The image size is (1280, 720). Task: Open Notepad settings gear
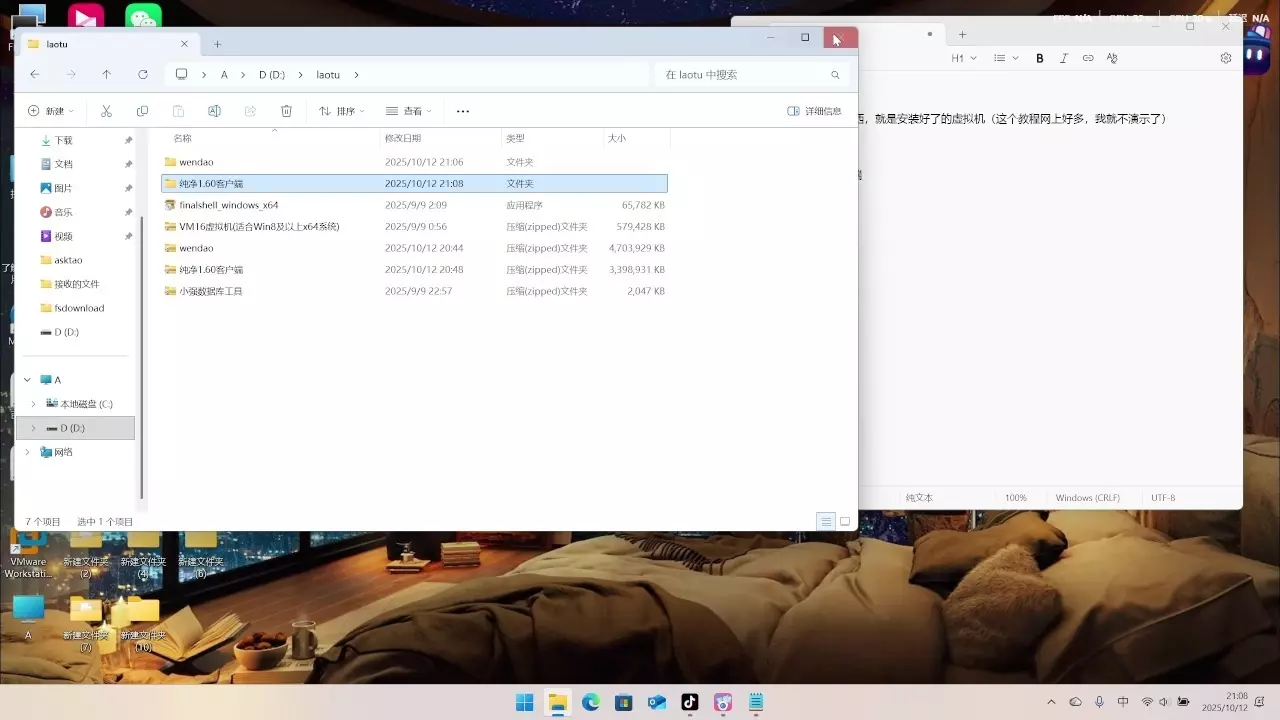coord(1226,58)
